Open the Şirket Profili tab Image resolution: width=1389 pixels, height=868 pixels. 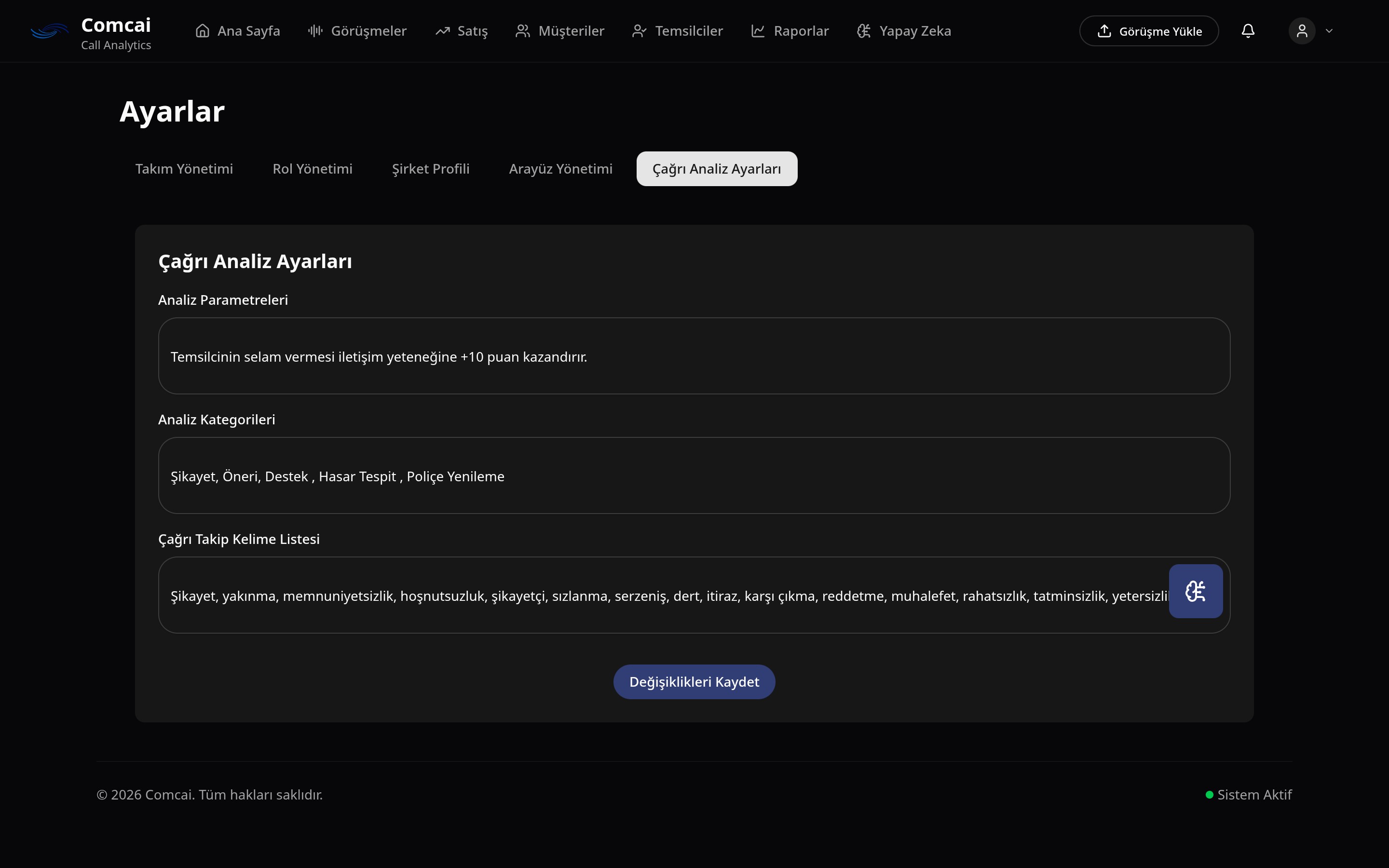431,169
